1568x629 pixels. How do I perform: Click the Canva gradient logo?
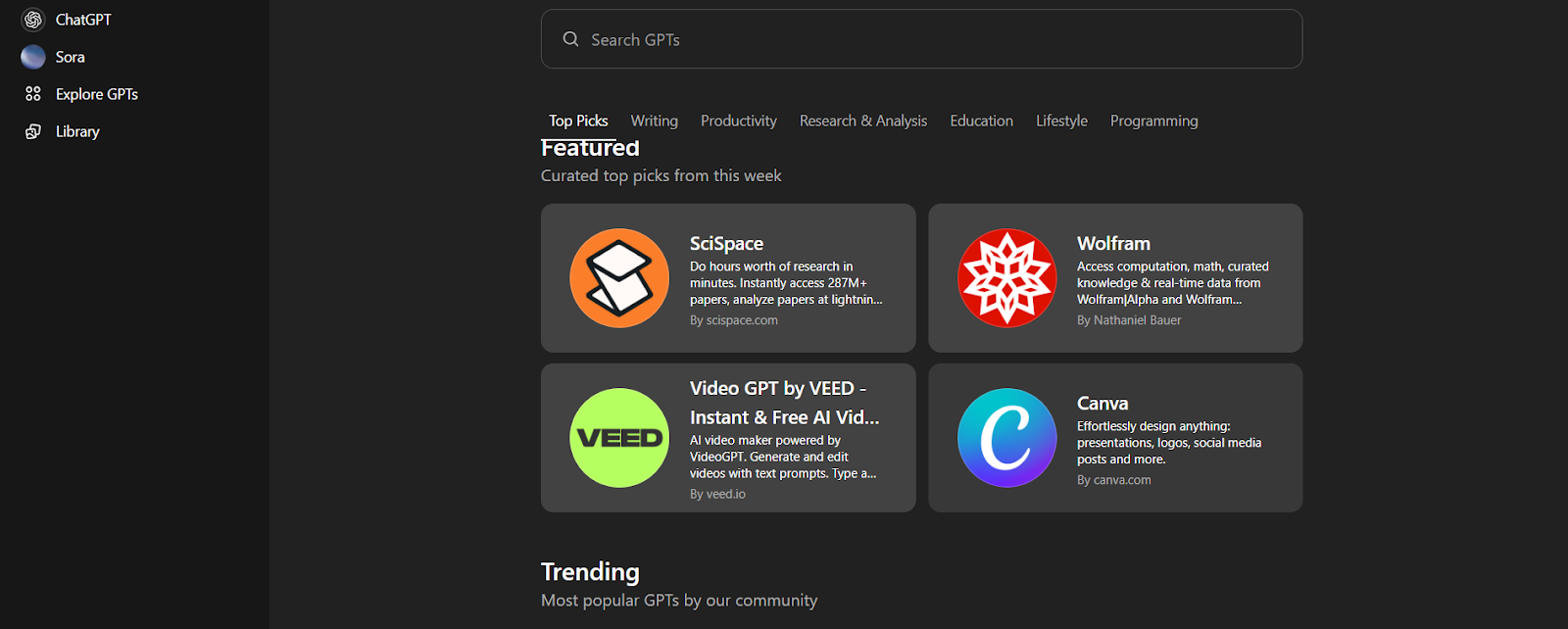(1007, 438)
